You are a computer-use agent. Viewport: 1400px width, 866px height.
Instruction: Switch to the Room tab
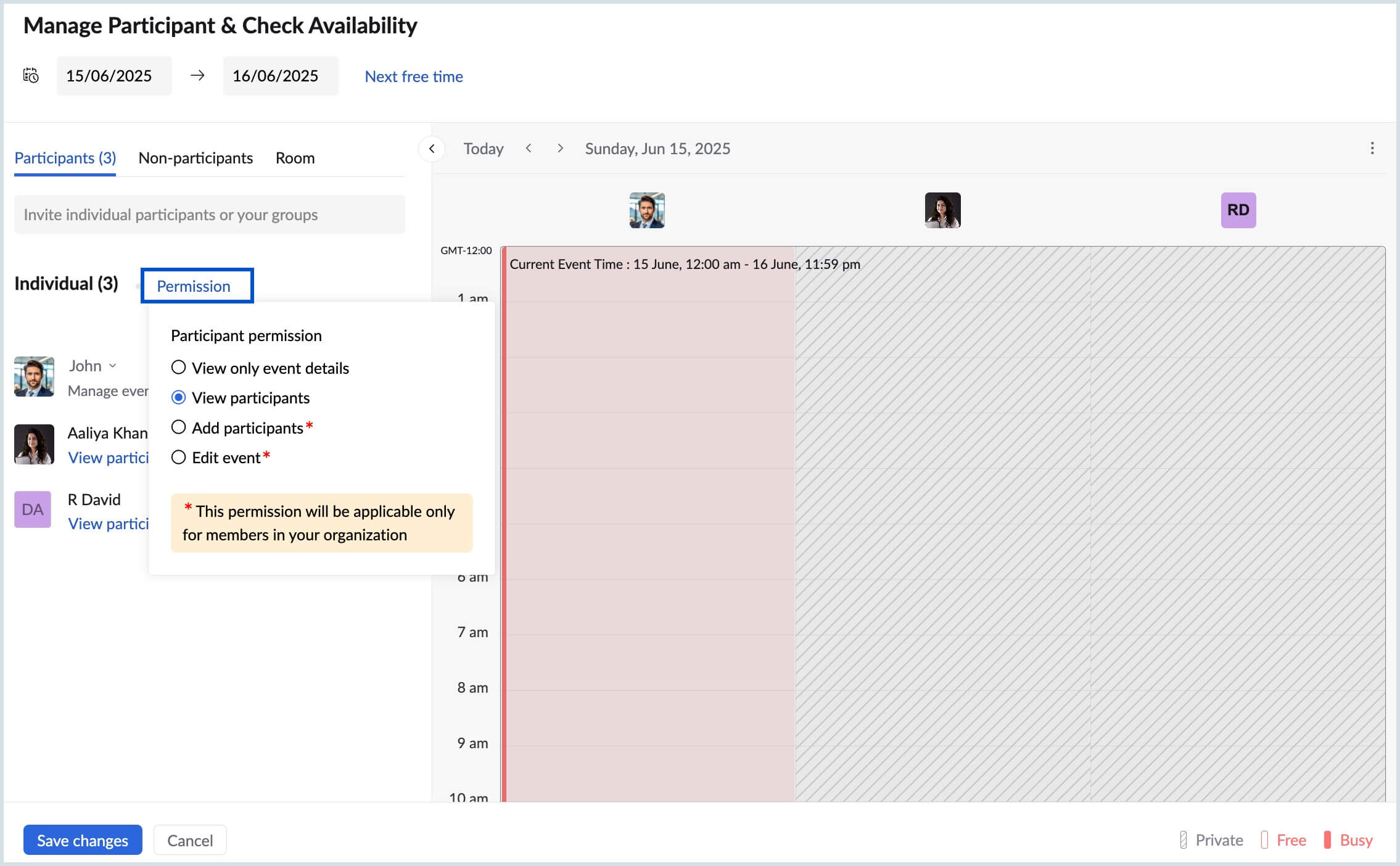pyautogui.click(x=295, y=158)
